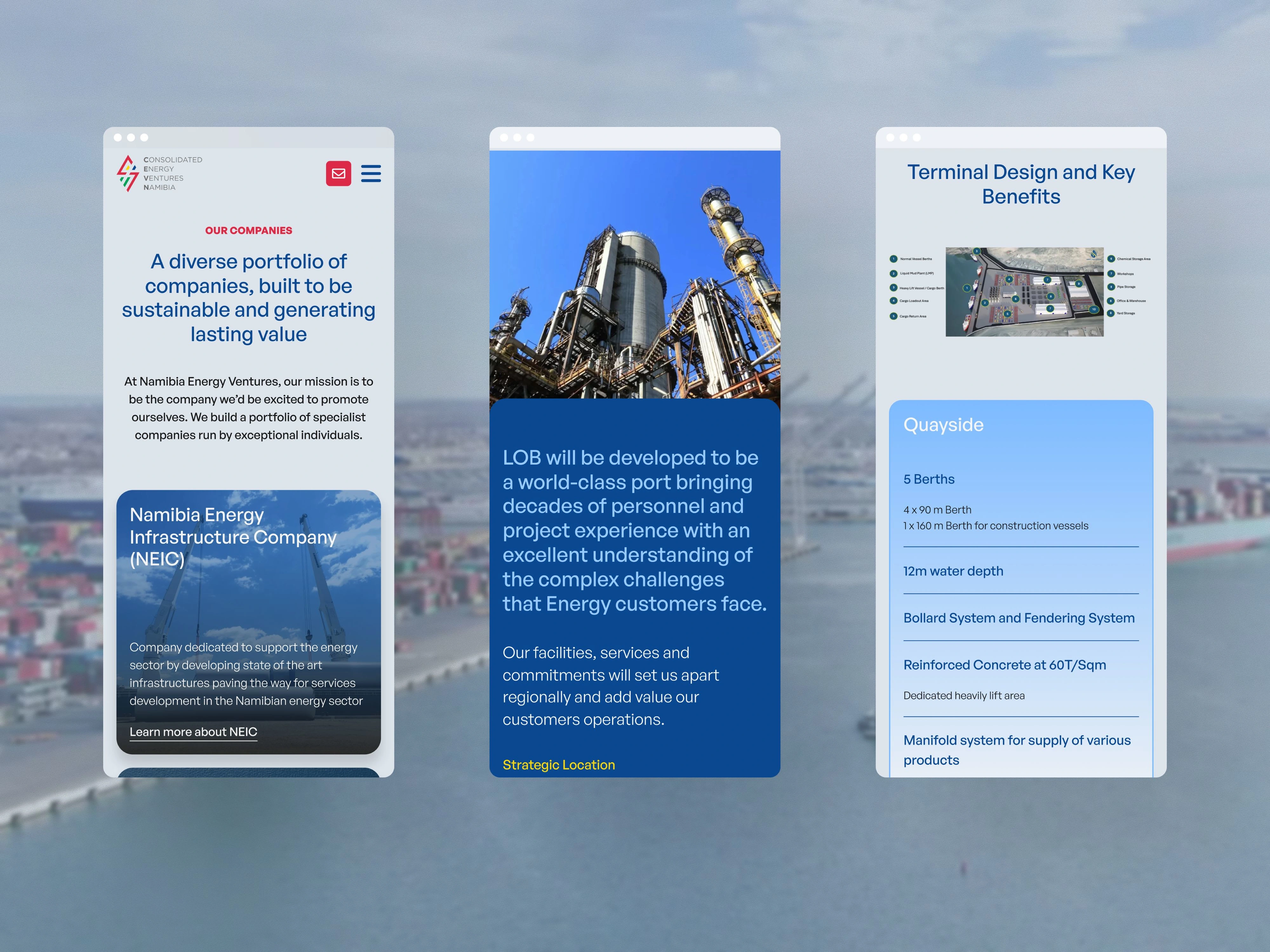Follow the Learn more about NEIC link

pos(193,732)
